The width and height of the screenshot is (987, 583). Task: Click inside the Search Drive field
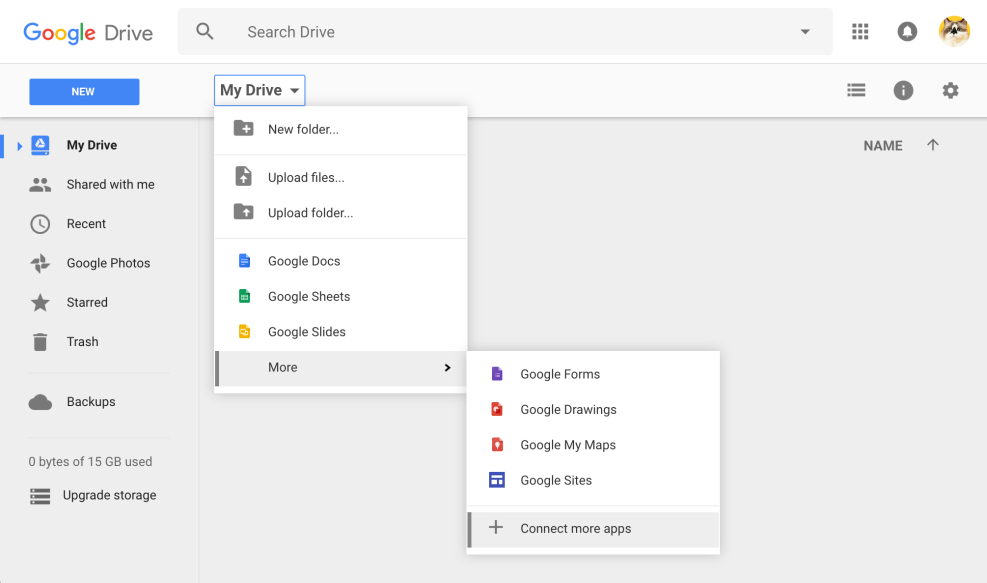(x=400, y=31)
